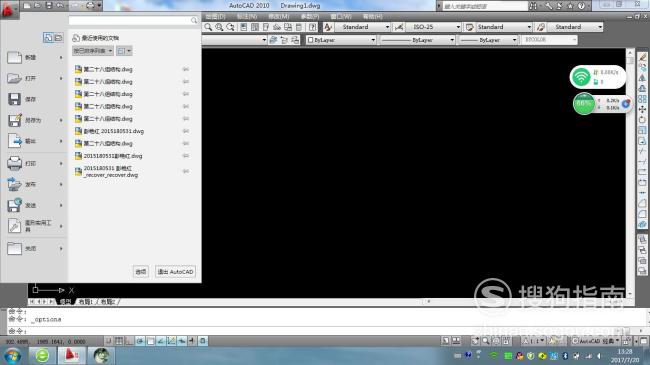Image resolution: width=650 pixels, height=365 pixels.
Task: Switch to the 布局1 layout tab
Action: tap(86, 302)
